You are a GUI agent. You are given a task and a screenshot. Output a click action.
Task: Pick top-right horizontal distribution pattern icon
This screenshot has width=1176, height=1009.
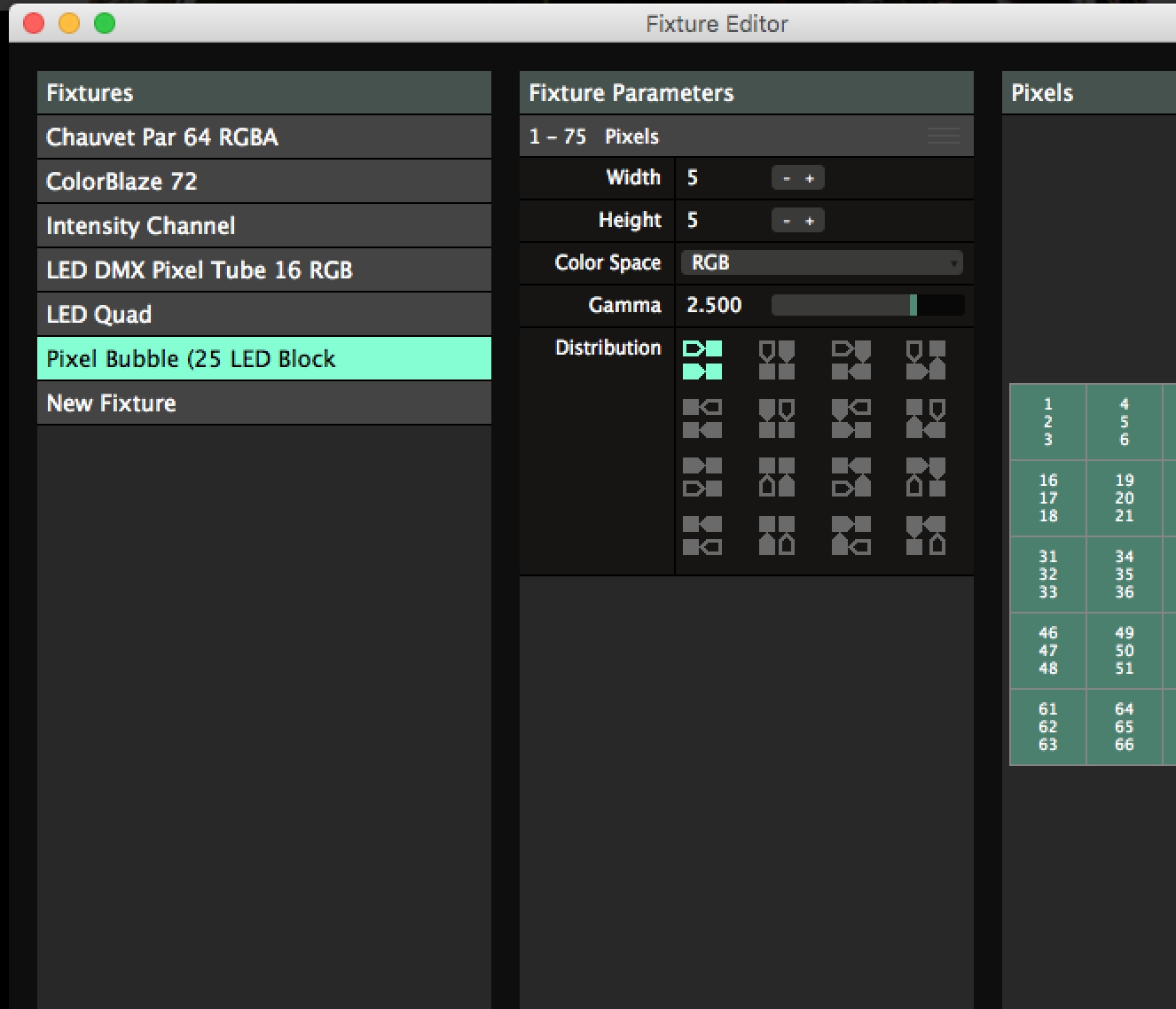[702, 418]
